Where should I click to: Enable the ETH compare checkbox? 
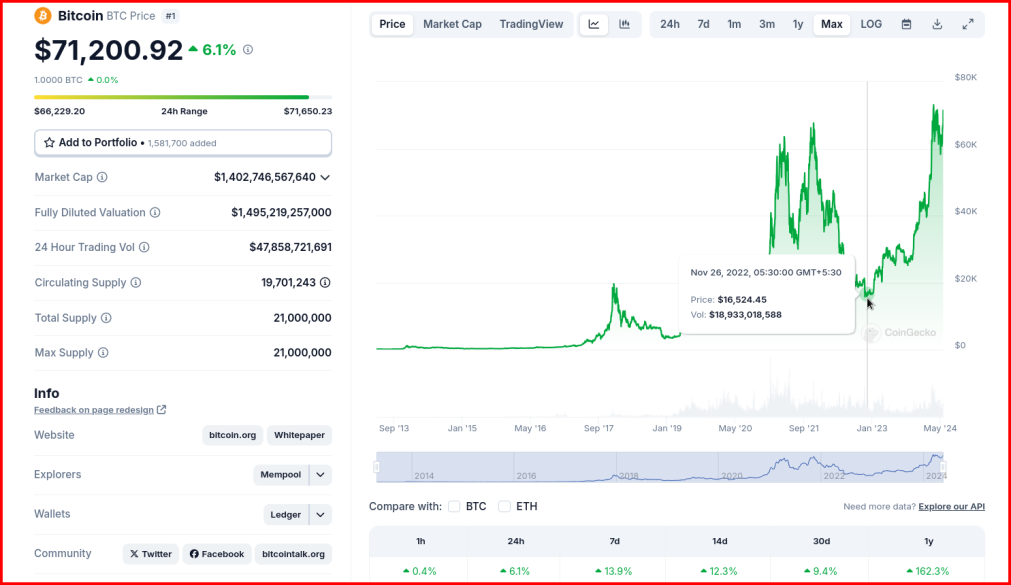(x=504, y=506)
